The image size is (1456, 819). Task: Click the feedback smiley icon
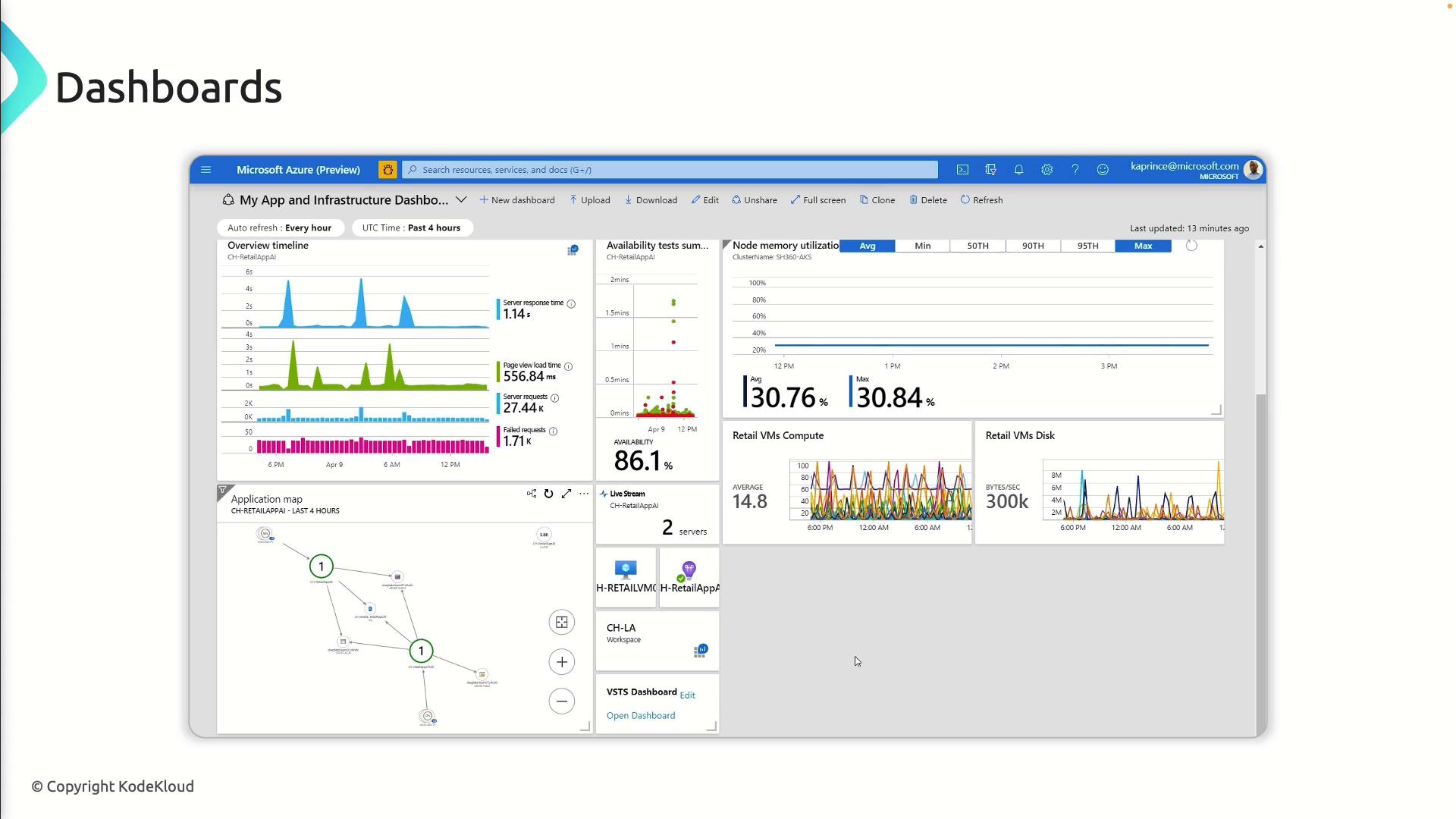(1103, 170)
